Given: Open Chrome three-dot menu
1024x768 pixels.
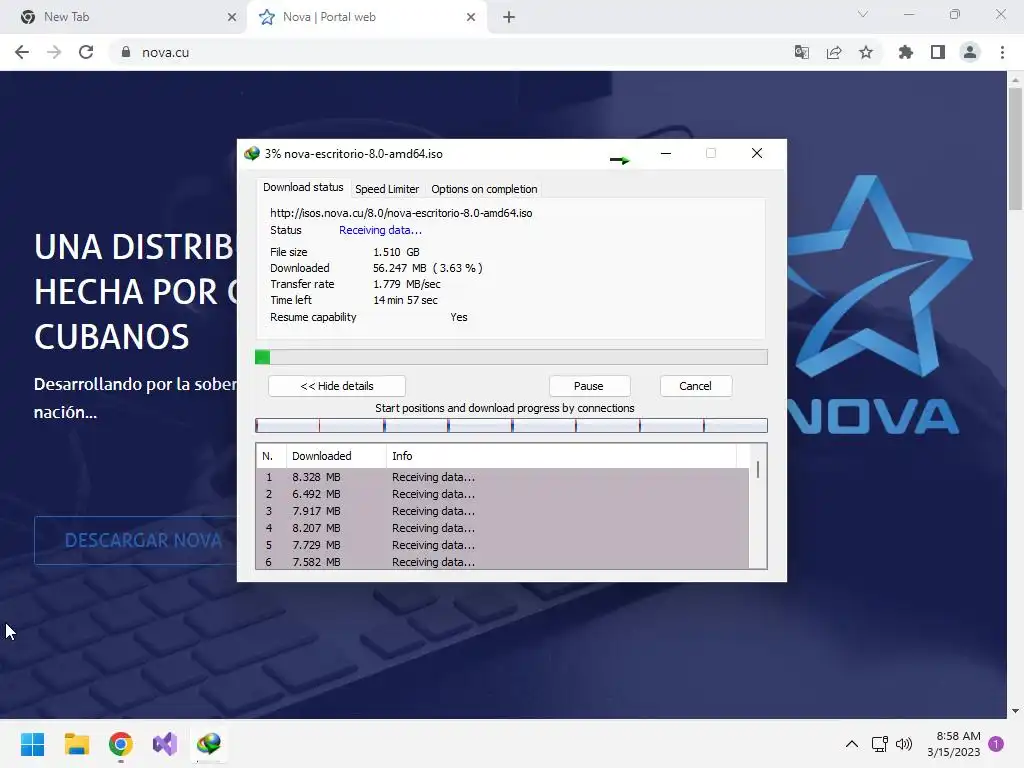Looking at the screenshot, I should [x=1002, y=52].
